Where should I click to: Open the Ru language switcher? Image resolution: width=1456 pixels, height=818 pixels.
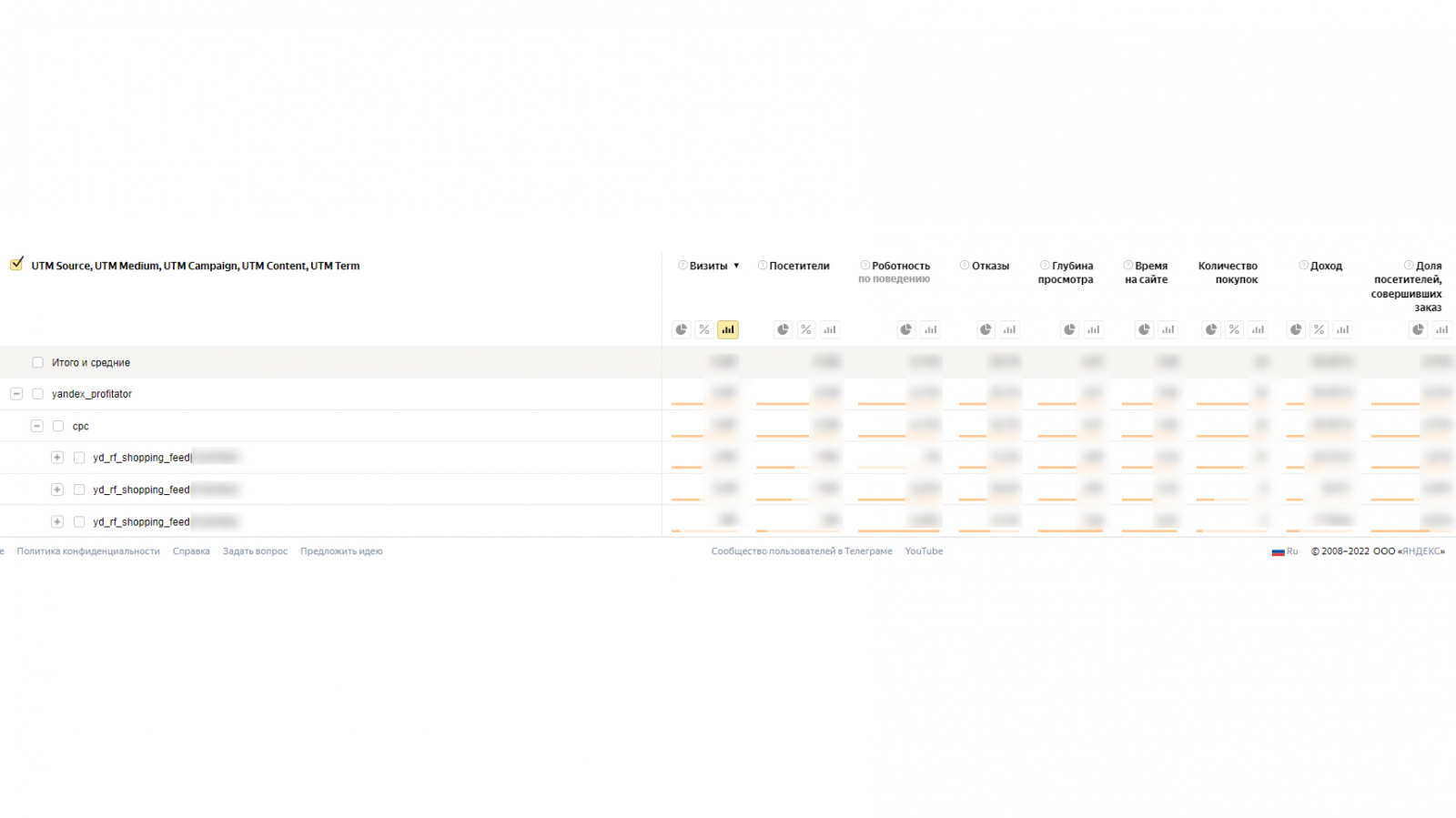pyautogui.click(x=1285, y=551)
